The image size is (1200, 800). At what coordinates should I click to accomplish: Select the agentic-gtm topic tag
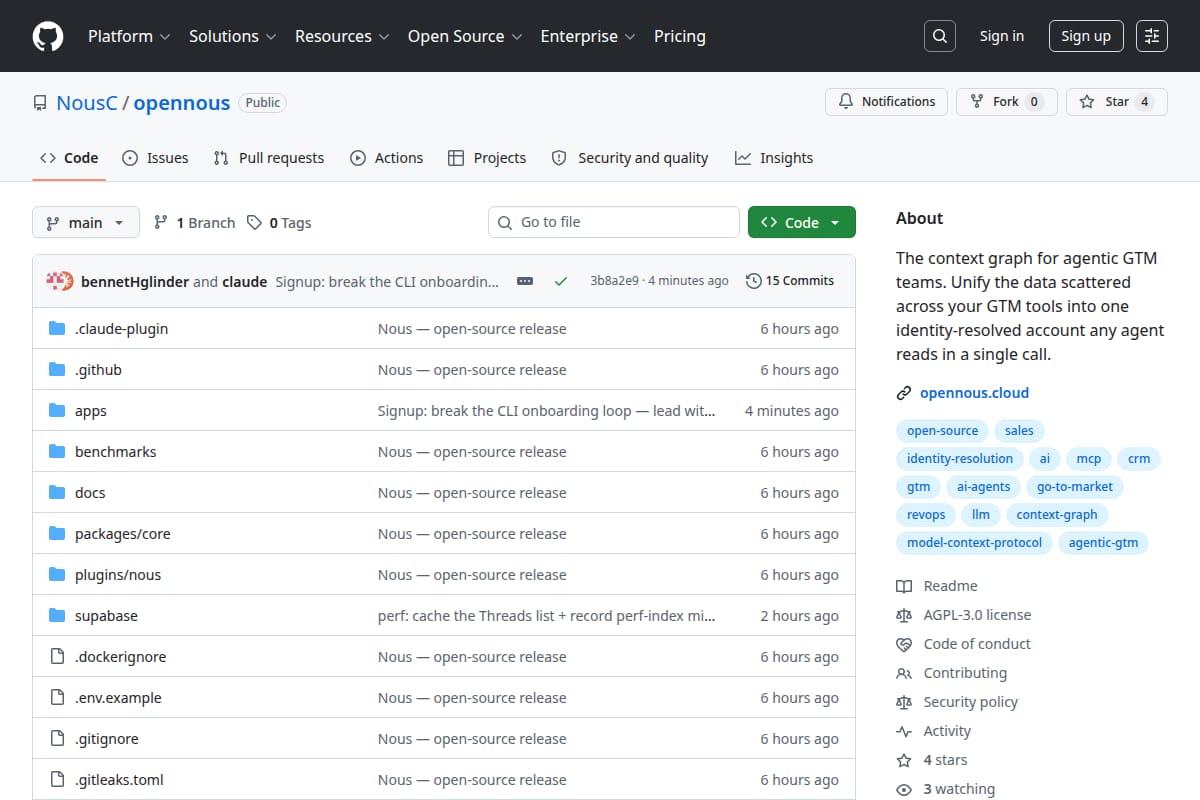click(1104, 543)
